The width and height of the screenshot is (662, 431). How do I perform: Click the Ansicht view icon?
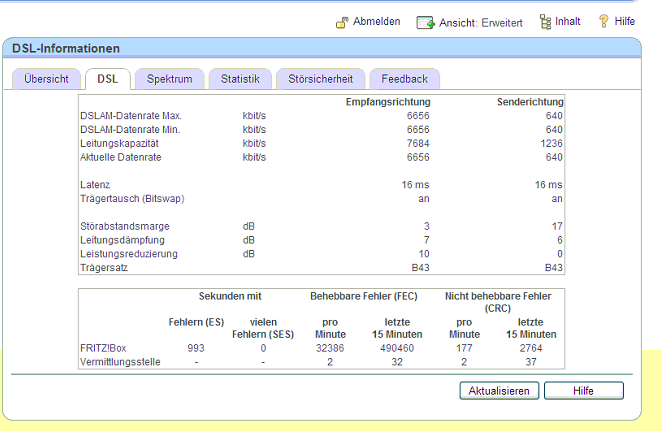pyautogui.click(x=426, y=22)
